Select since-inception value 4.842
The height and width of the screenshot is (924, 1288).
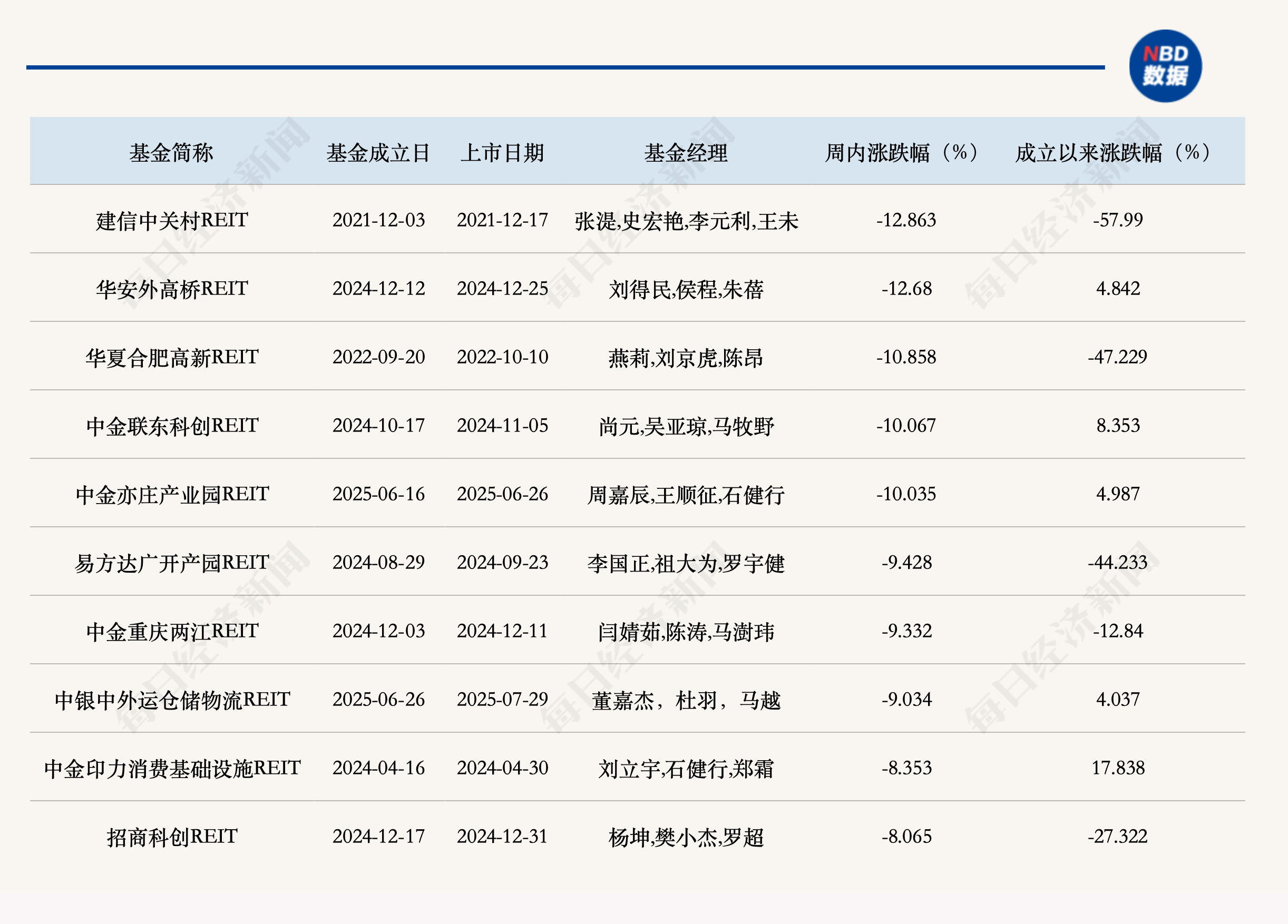1118,289
